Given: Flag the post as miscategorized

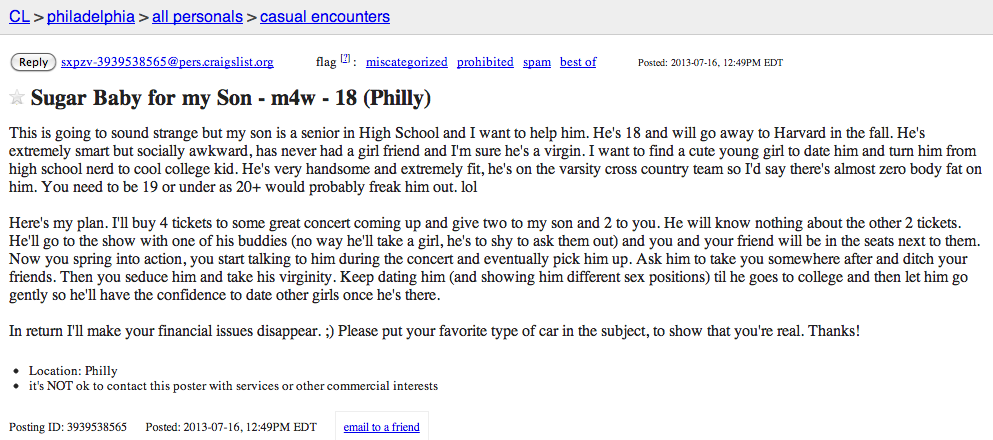Looking at the screenshot, I should point(407,62).
